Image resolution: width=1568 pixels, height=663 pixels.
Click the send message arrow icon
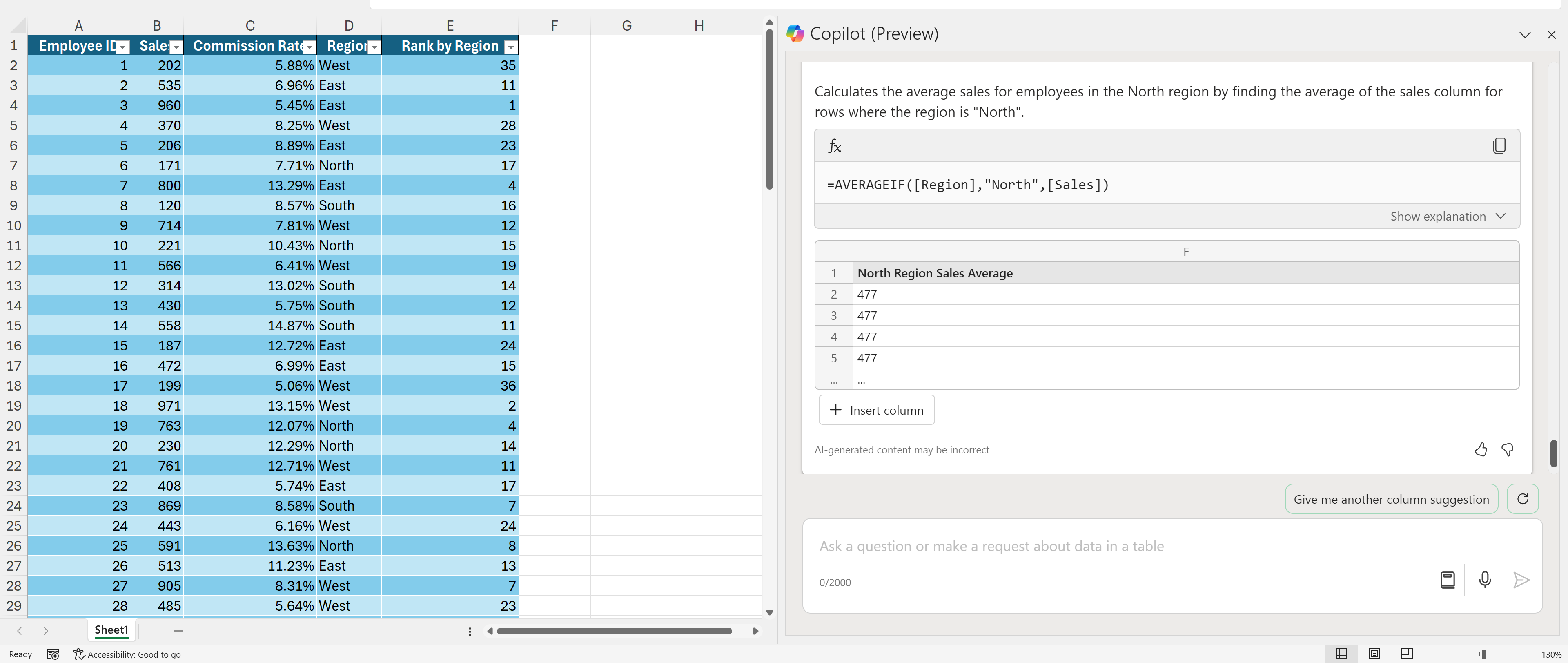[x=1521, y=580]
